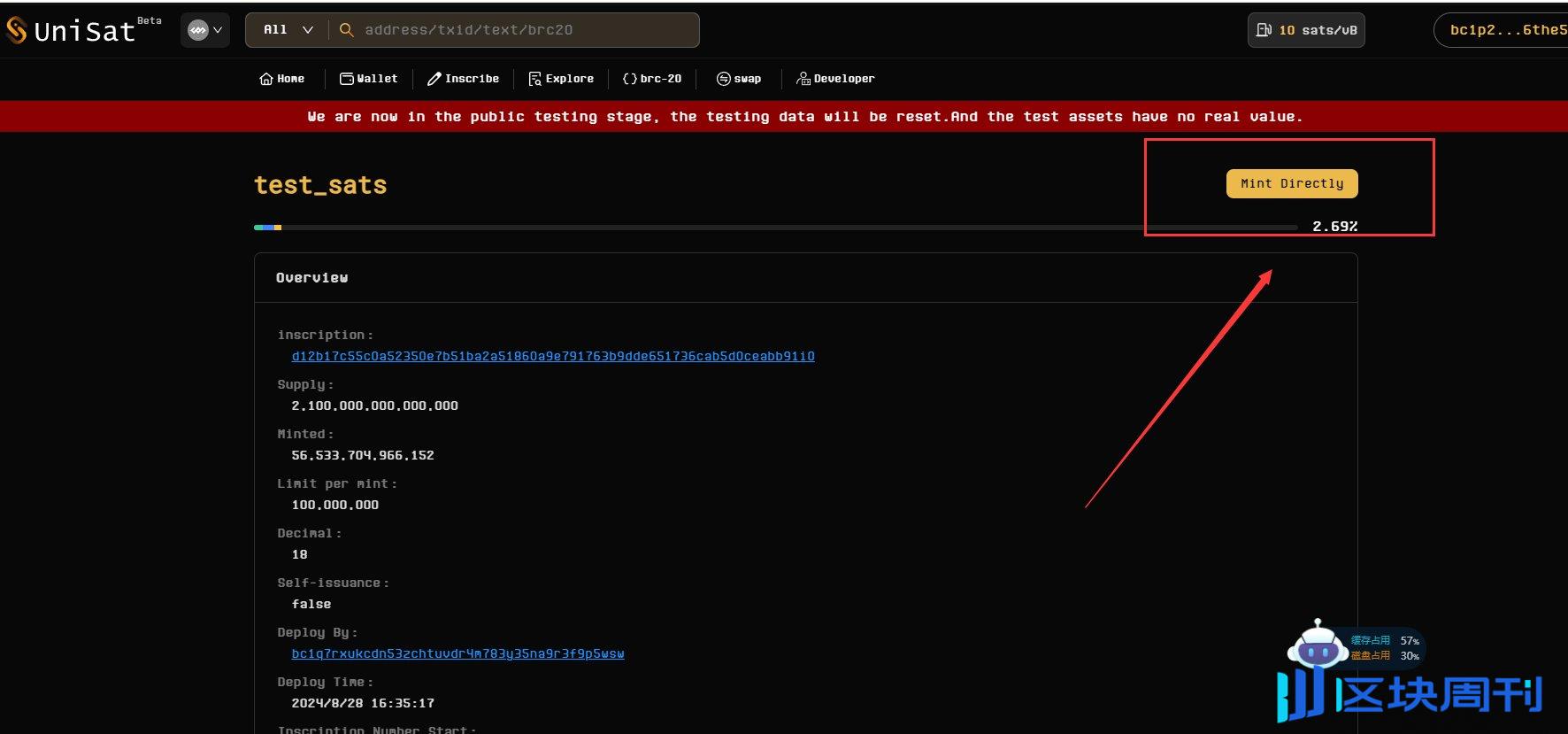Click the search magnifier icon

pyautogui.click(x=347, y=30)
